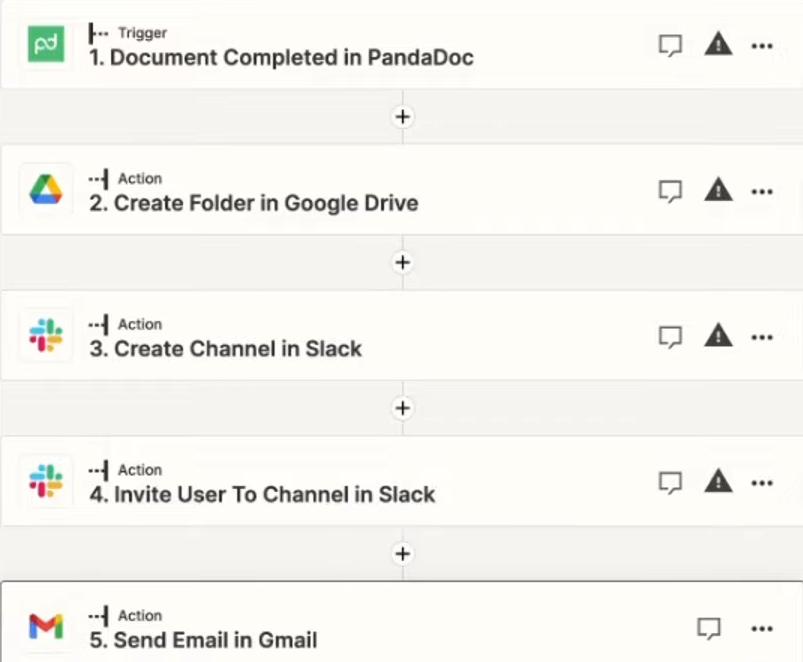Click the Google Drive icon in step 2
Viewport: 803px width, 662px height.
pos(46,190)
